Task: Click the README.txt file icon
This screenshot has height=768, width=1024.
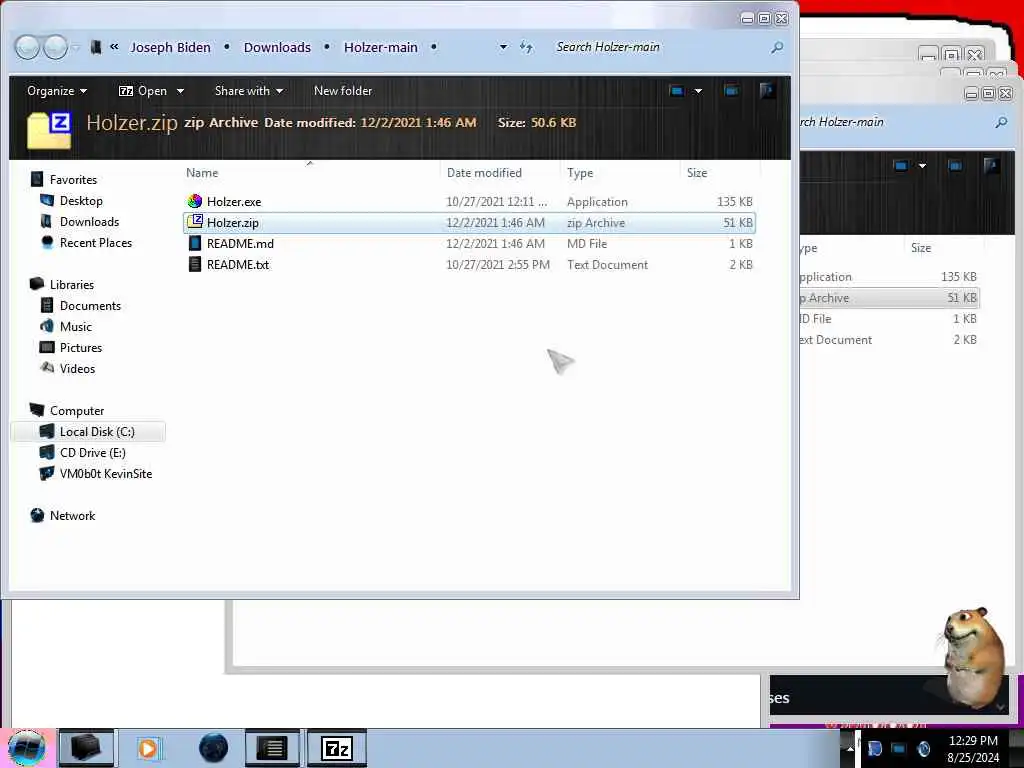Action: 195,264
